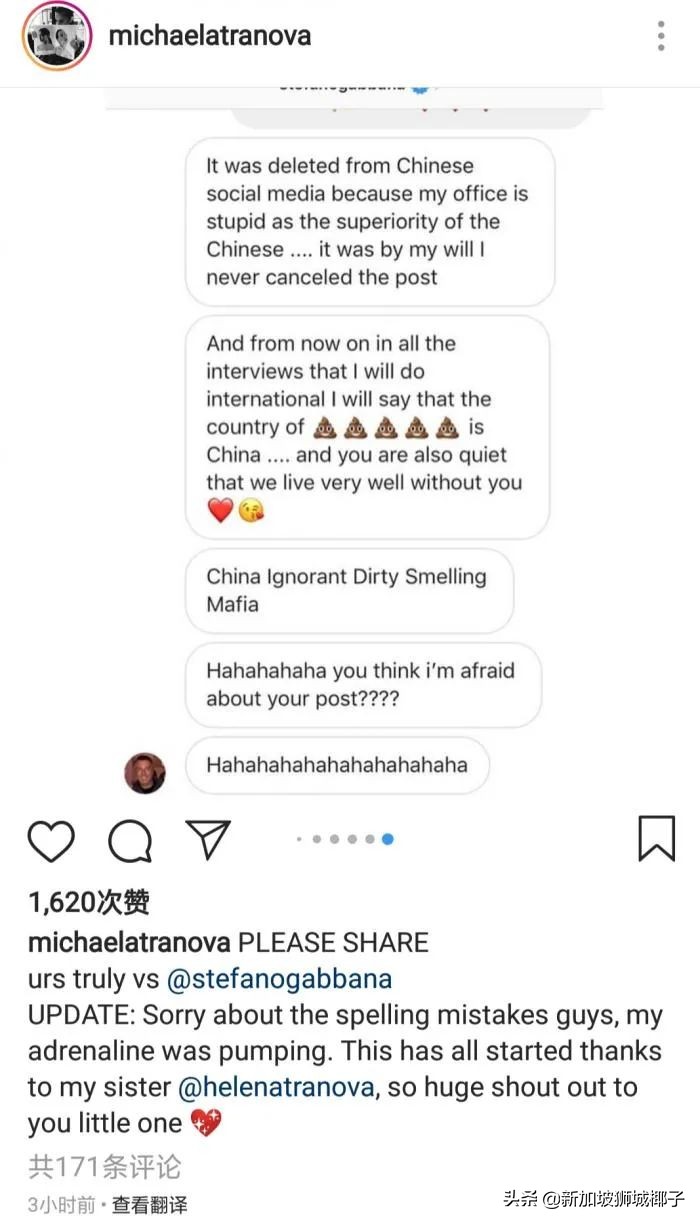
Task: Tap 查看翻译 to see the translation
Action: coord(149,1205)
